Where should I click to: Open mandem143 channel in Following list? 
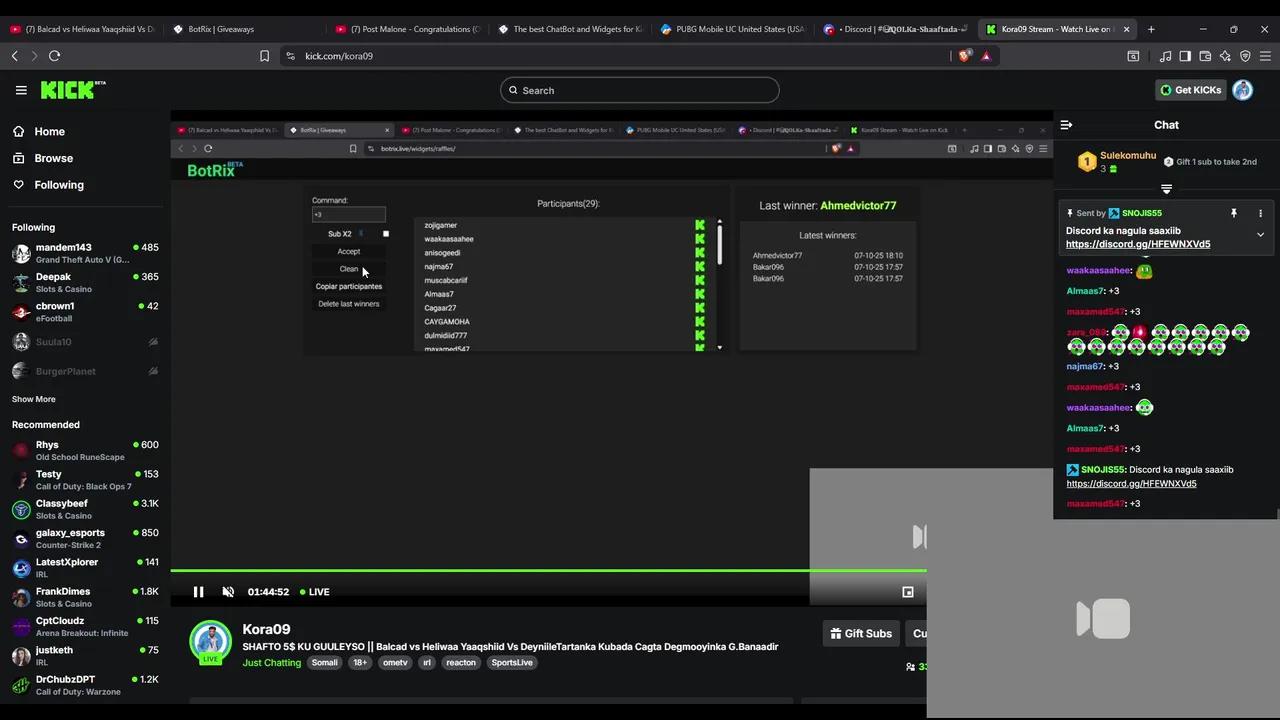click(x=85, y=253)
